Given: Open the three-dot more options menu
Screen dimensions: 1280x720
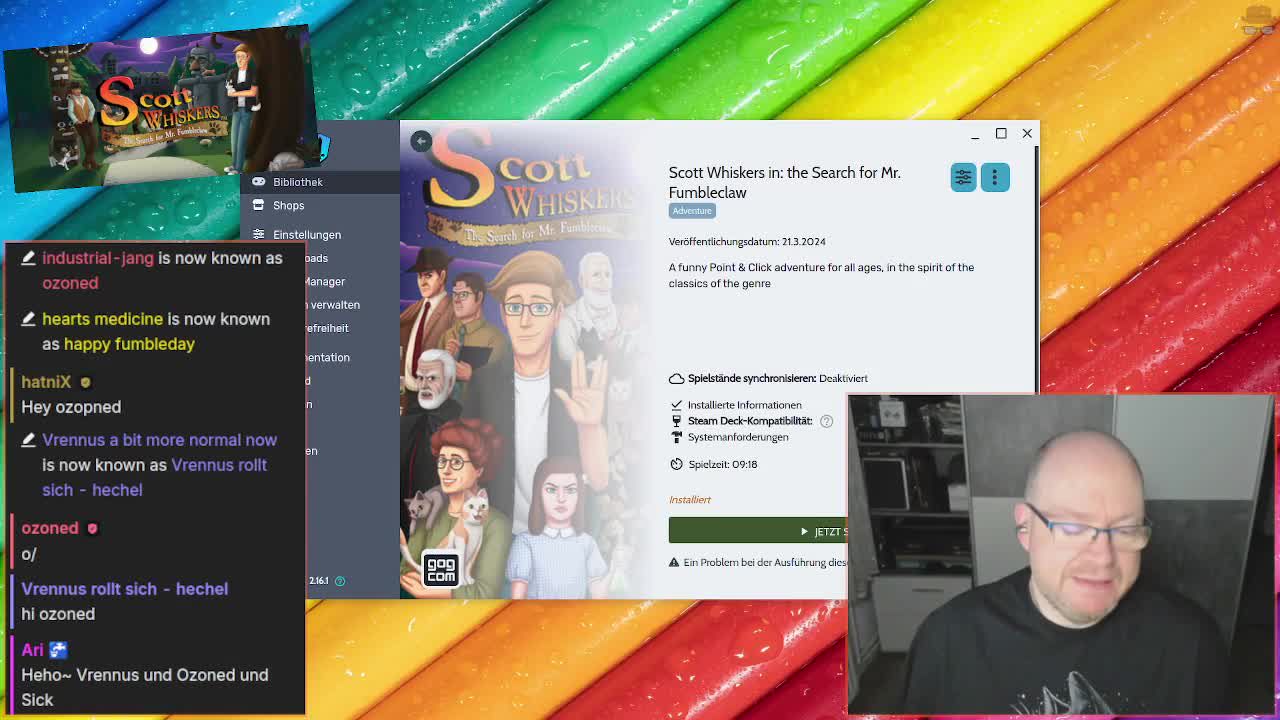Looking at the screenshot, I should pos(995,177).
